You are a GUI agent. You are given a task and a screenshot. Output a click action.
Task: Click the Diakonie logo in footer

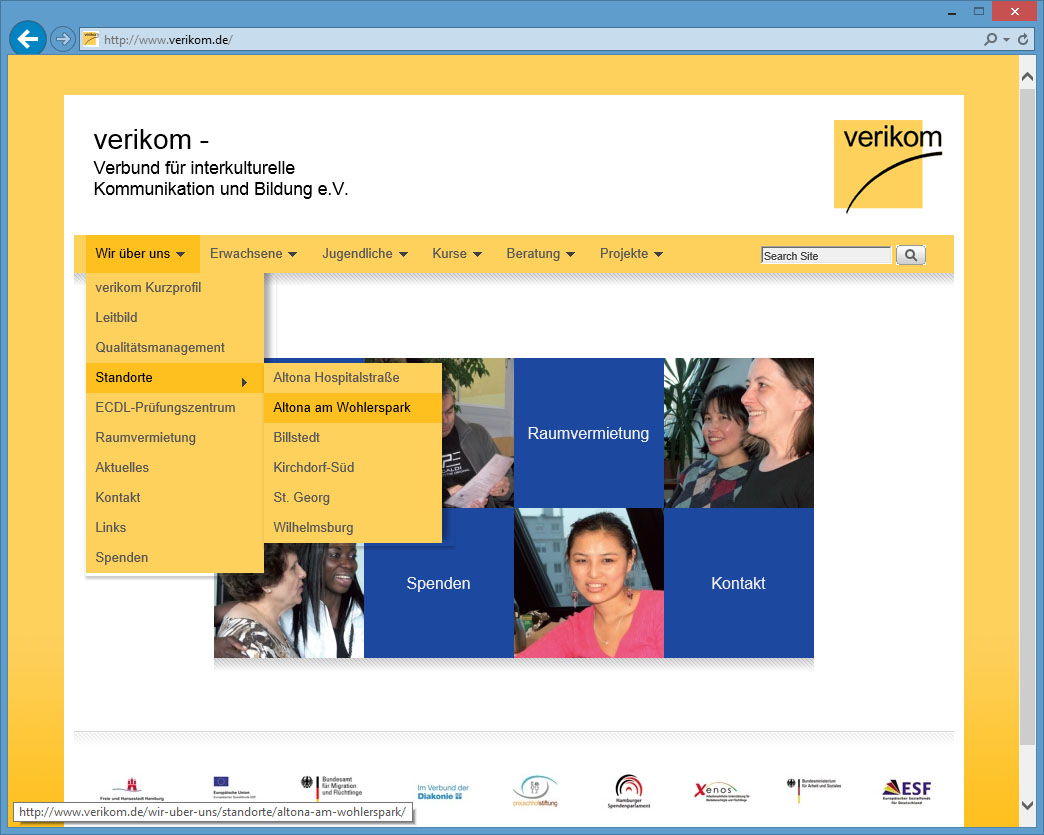click(x=443, y=792)
